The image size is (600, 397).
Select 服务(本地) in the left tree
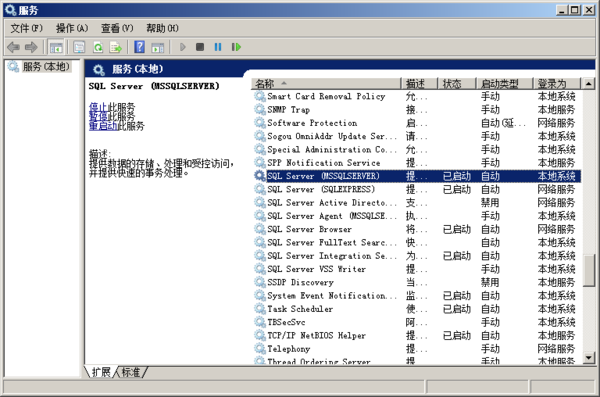tap(46, 67)
